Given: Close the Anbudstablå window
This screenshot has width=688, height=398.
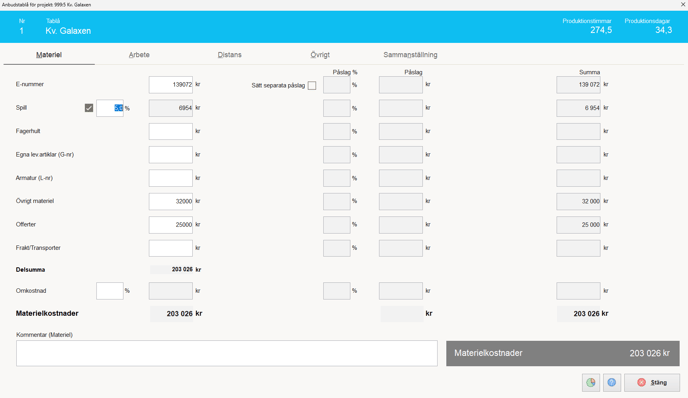Looking at the screenshot, I should pyautogui.click(x=683, y=4).
